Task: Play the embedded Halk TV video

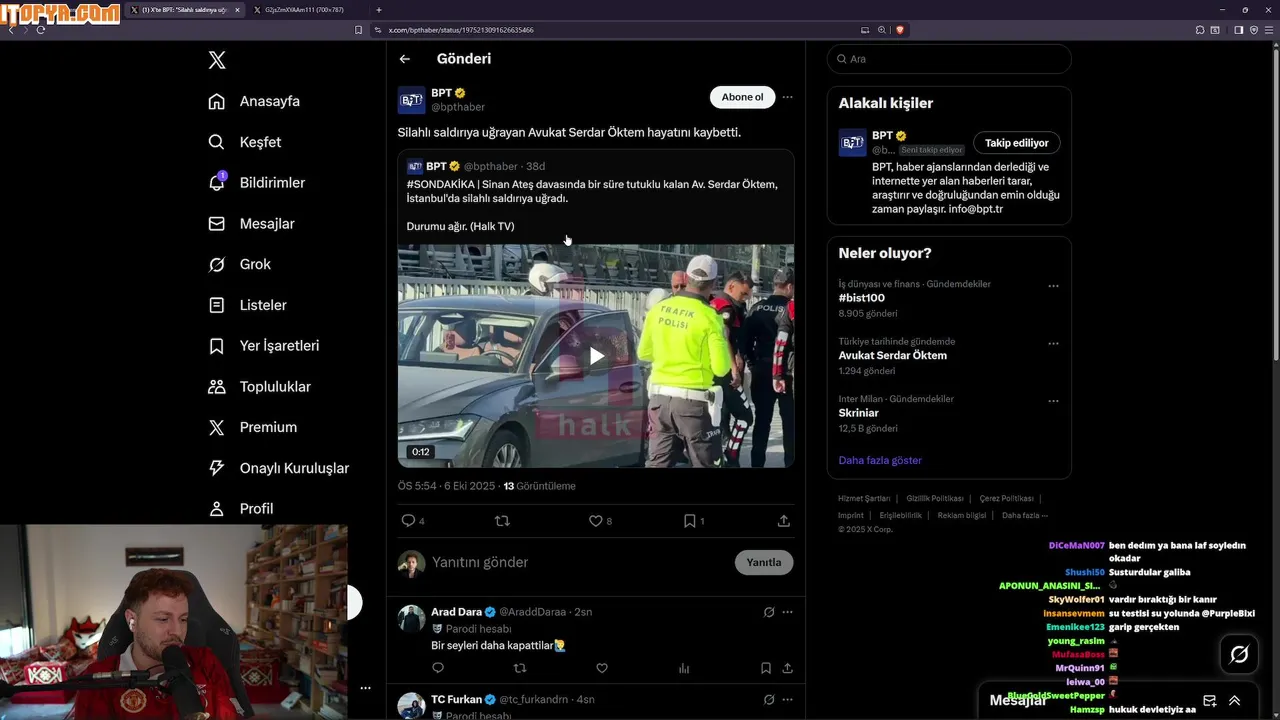Action: (596, 355)
